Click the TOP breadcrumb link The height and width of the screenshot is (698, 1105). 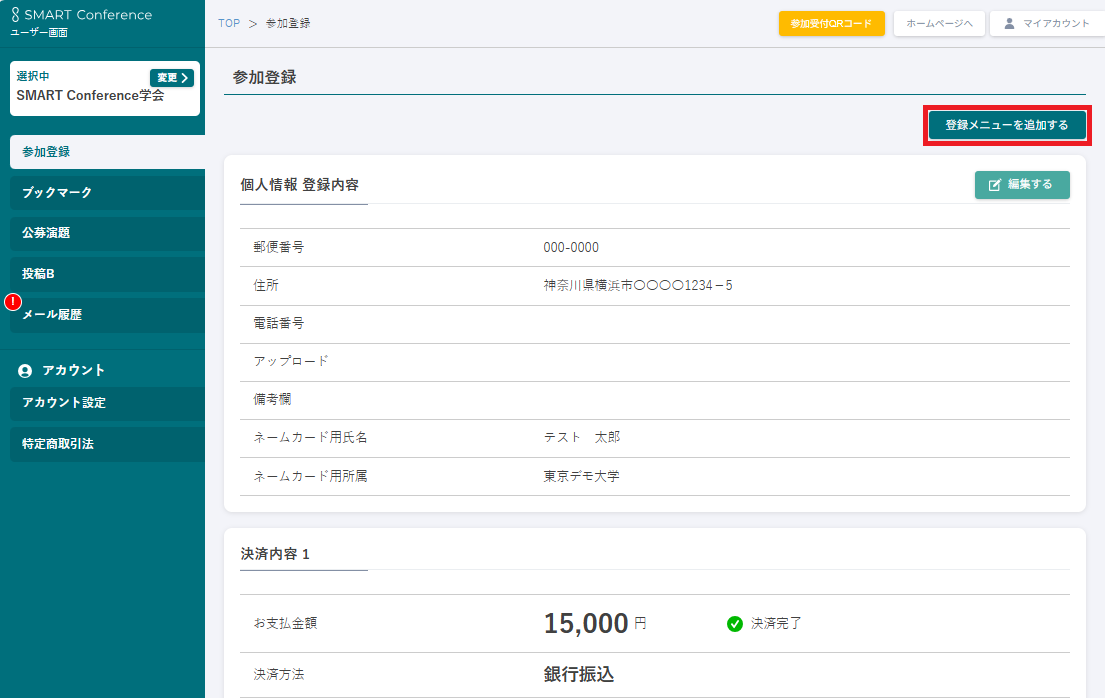[229, 23]
